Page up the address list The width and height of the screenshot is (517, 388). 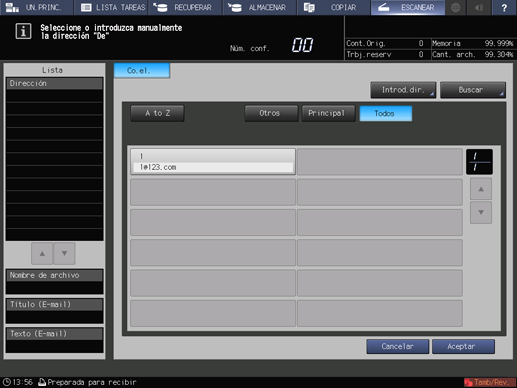click(x=481, y=189)
